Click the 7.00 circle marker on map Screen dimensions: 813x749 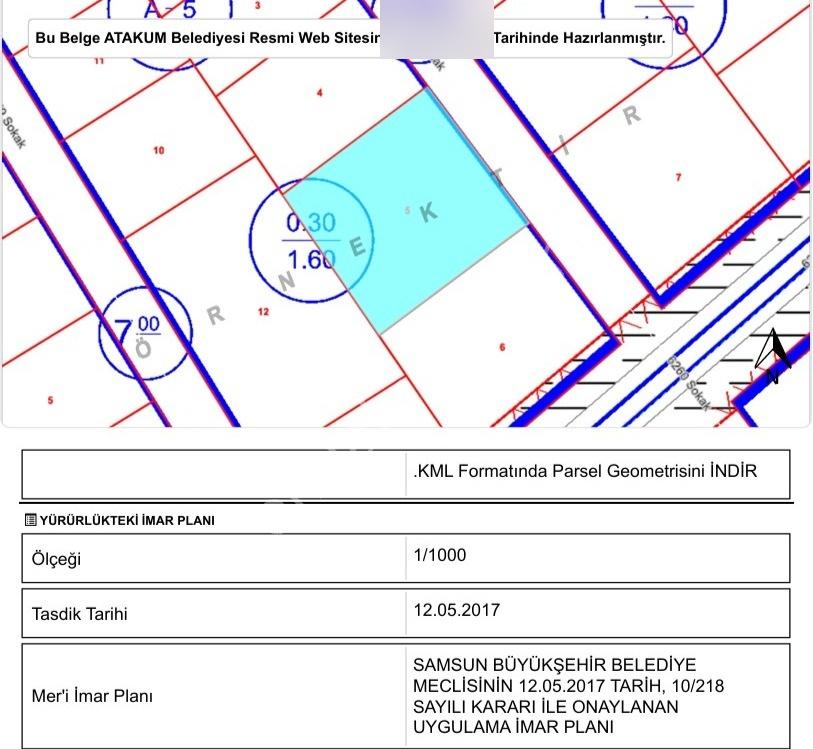click(145, 333)
